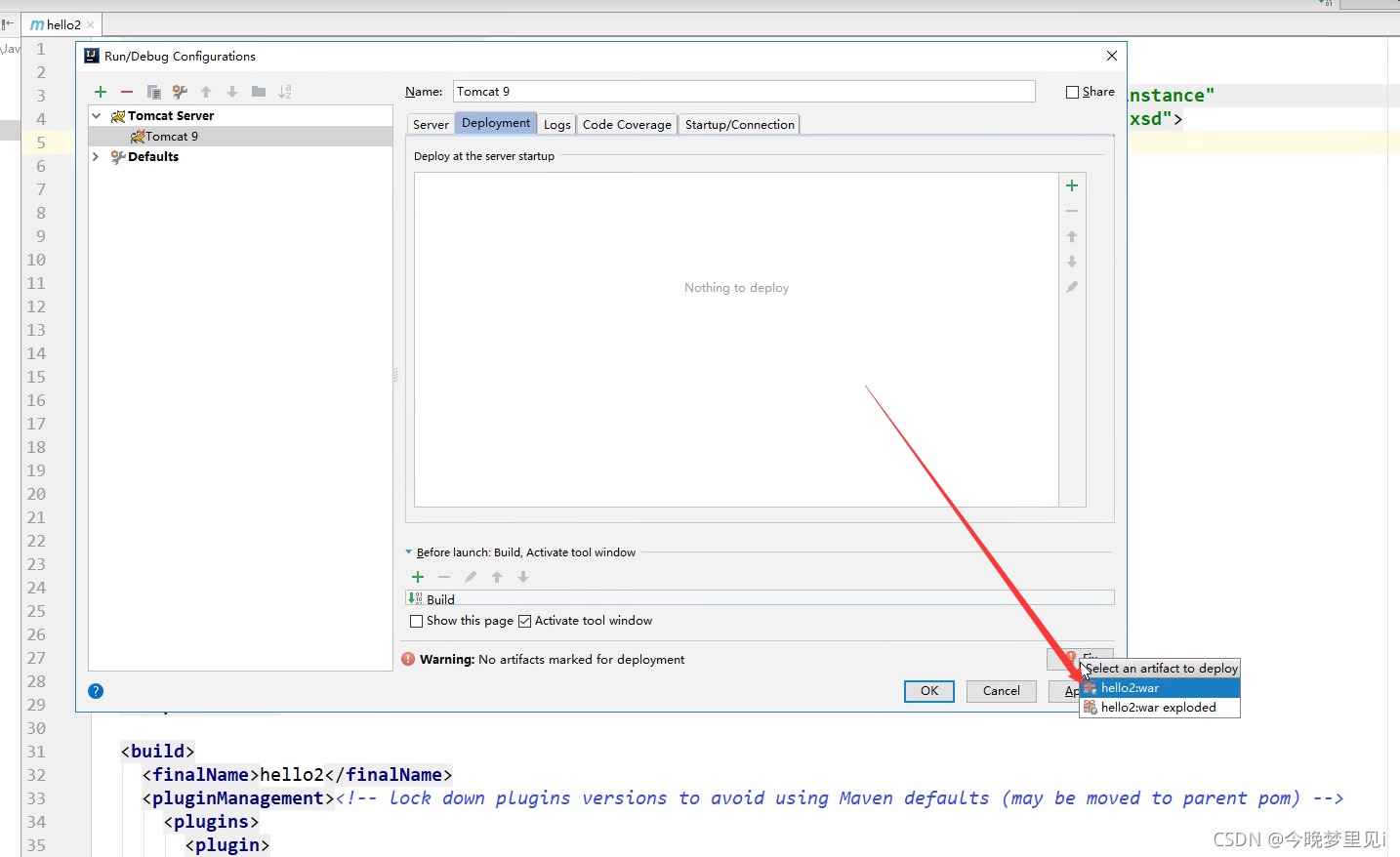Click the <plugins> tag in editor
The height and width of the screenshot is (857, 1400).
[x=211, y=822]
